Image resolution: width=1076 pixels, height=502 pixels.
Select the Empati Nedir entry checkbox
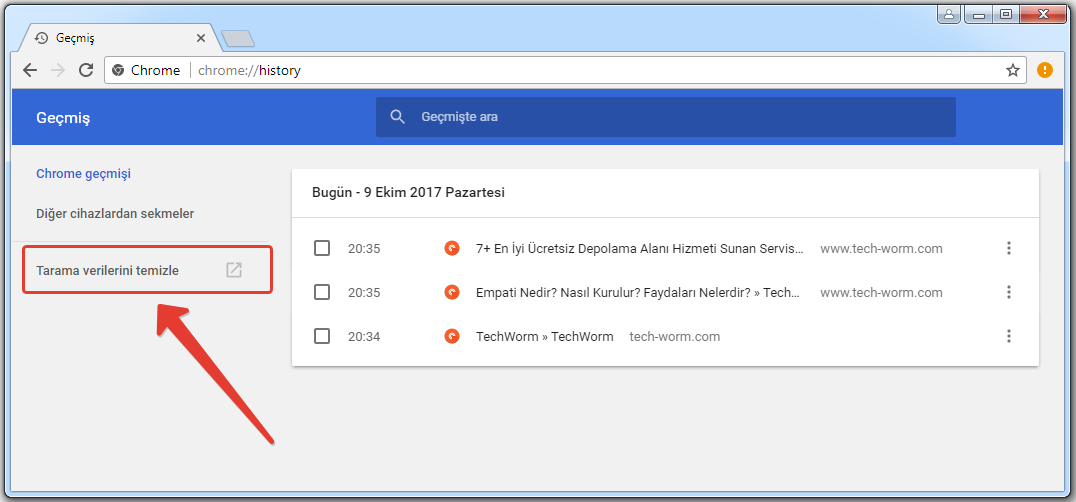(322, 292)
